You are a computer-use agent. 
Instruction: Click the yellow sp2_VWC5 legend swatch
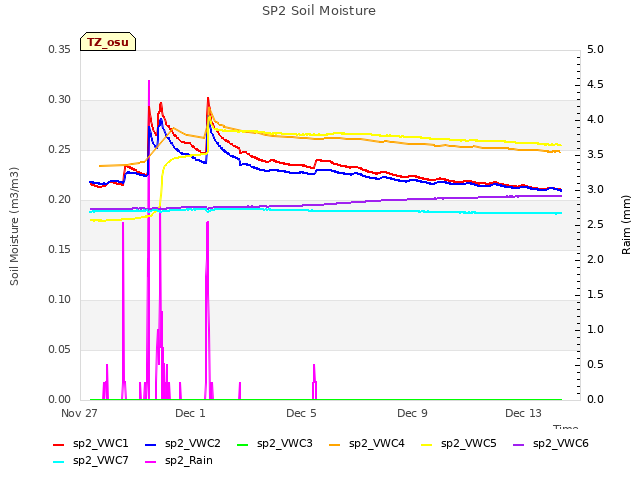tap(427, 444)
